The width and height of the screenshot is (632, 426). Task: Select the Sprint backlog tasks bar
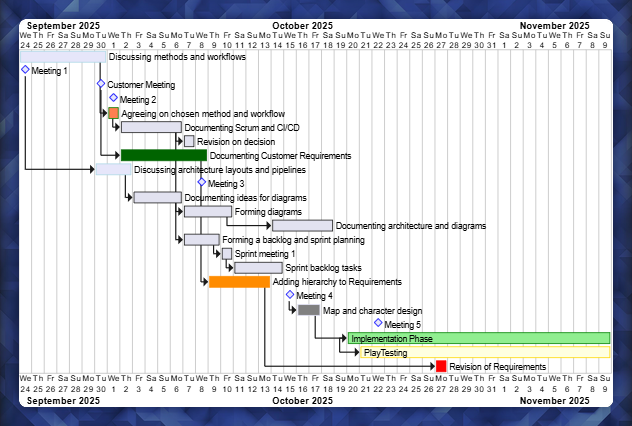258,268
